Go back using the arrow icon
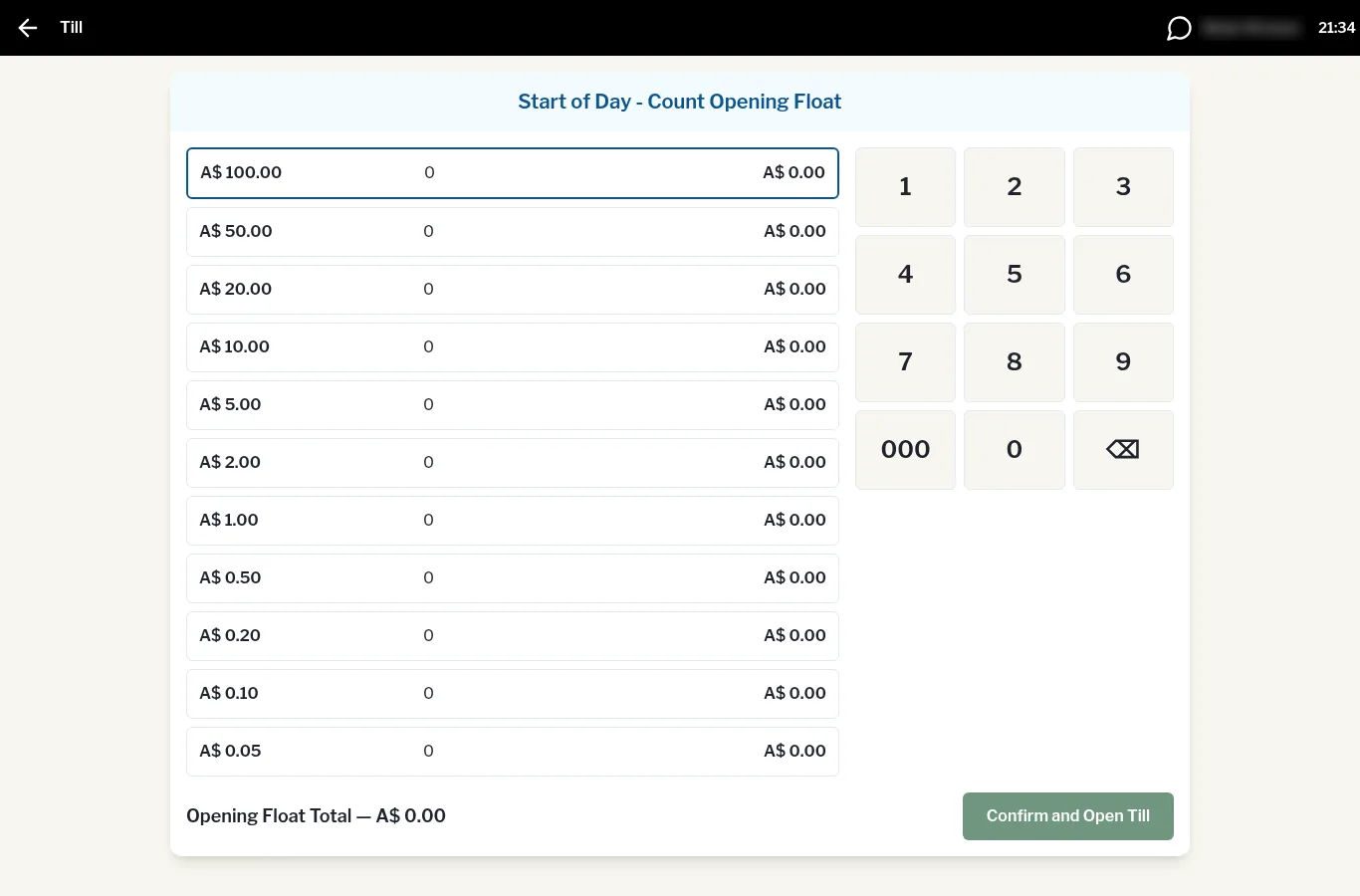This screenshot has height=896, width=1360. coord(28,28)
